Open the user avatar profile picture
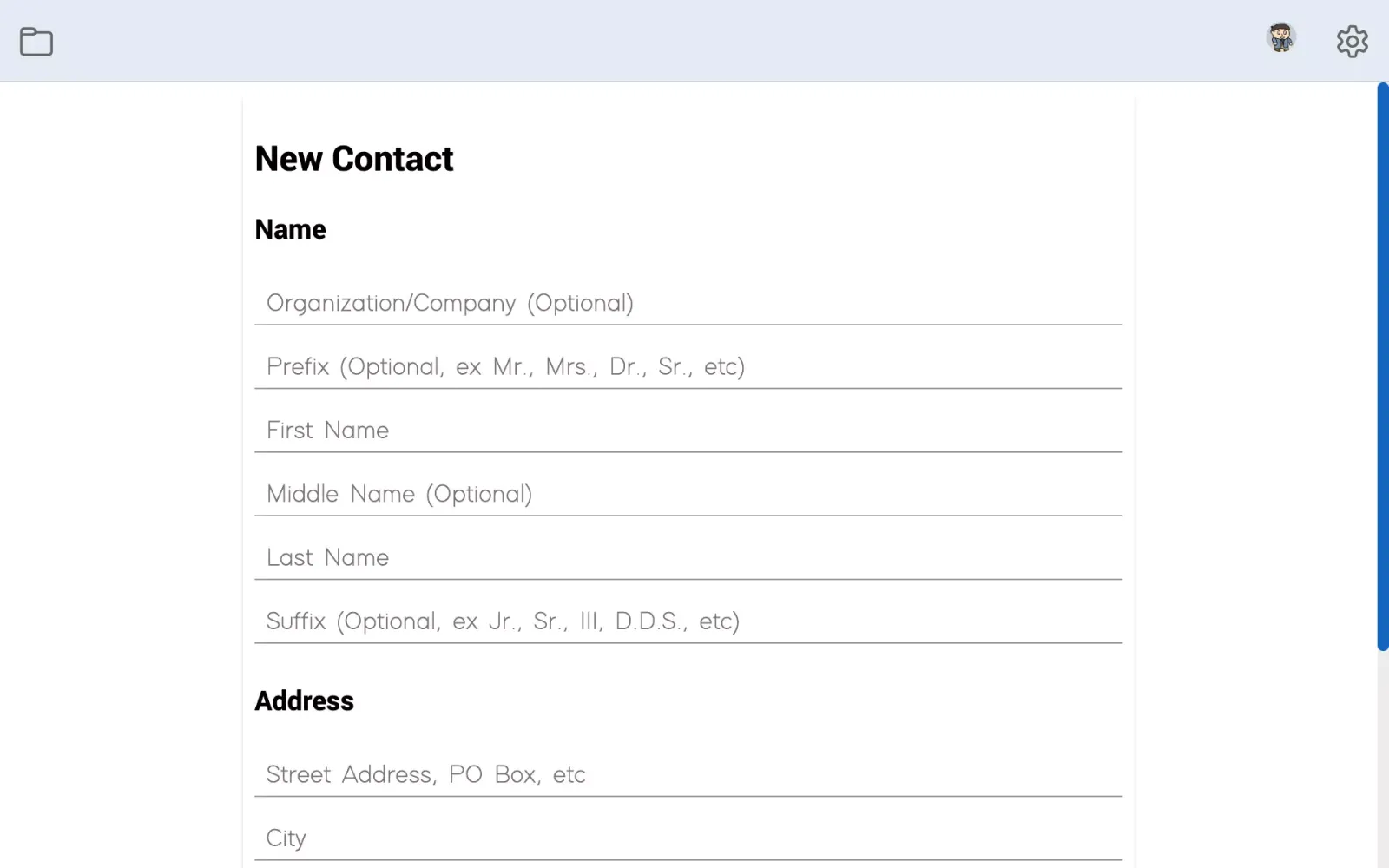Screen dimensions: 1389x868 [x=1281, y=39]
